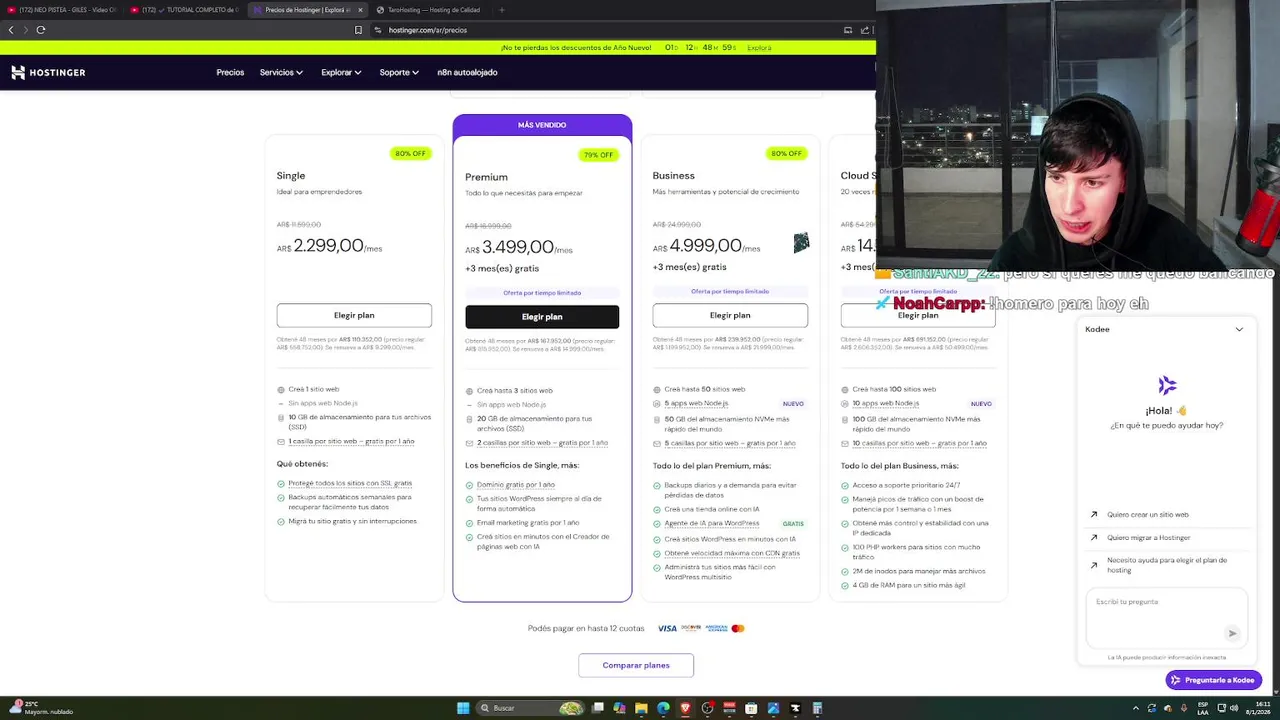Open the Precios nav item

click(230, 72)
